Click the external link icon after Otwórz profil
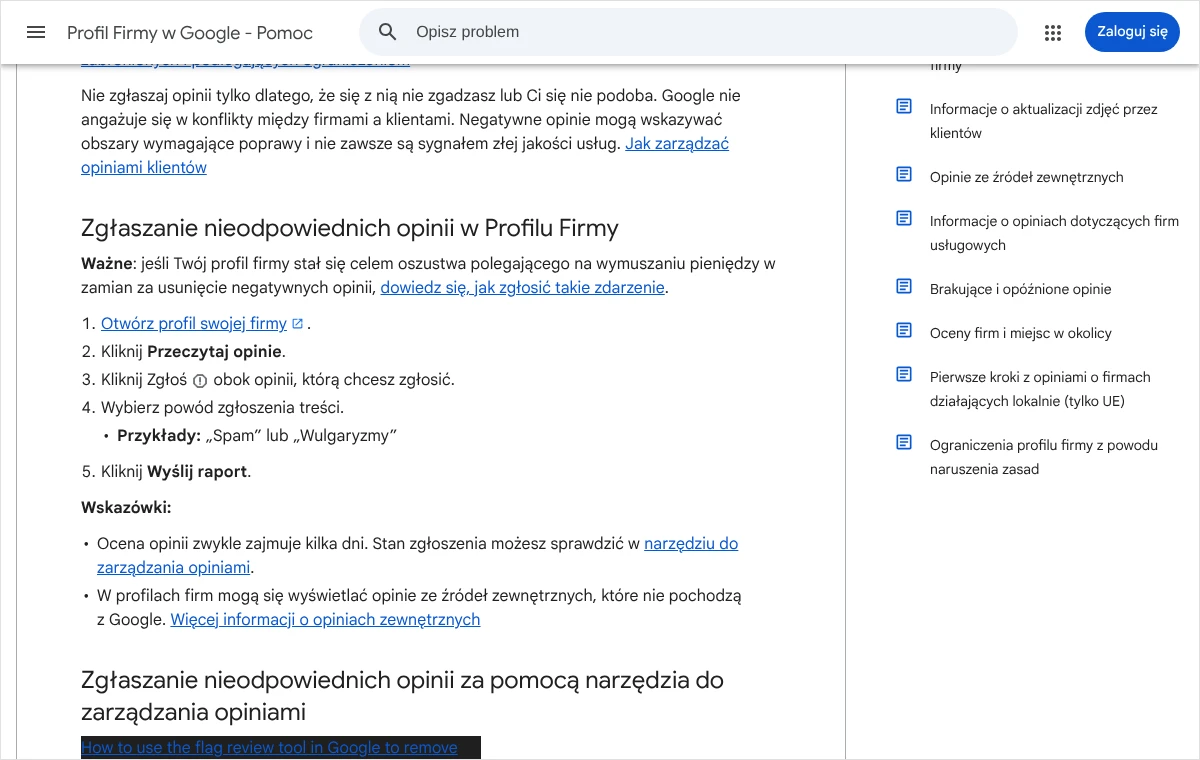The height and width of the screenshot is (760, 1200). click(x=297, y=324)
